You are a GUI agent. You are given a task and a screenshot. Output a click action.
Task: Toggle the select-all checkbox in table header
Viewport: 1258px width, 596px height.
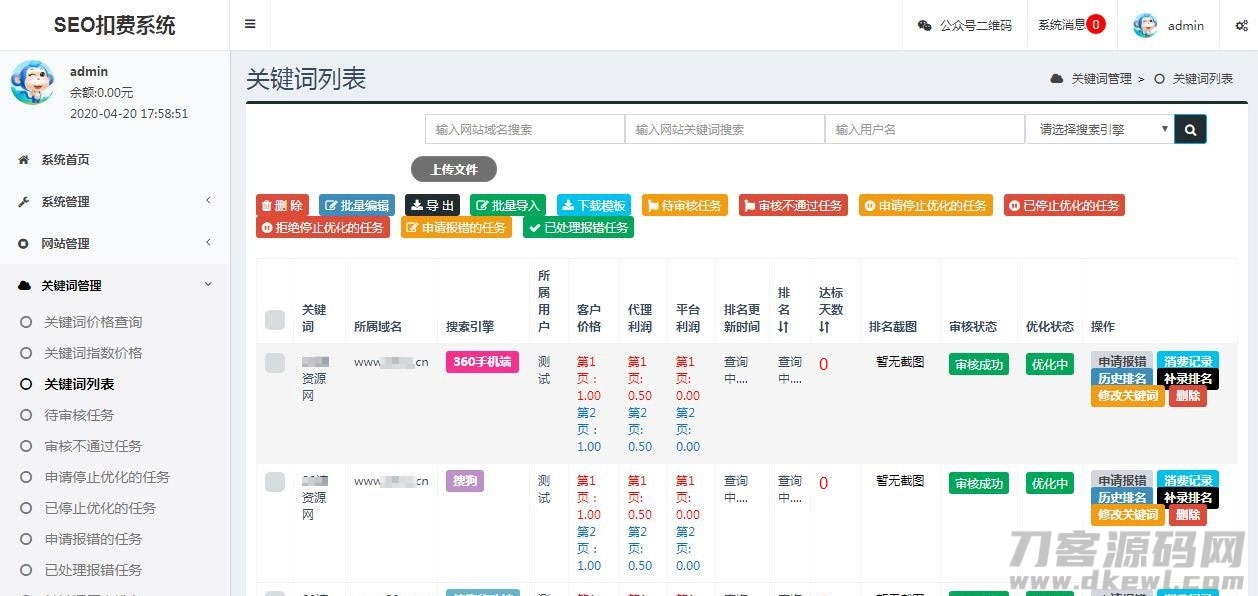(x=274, y=321)
